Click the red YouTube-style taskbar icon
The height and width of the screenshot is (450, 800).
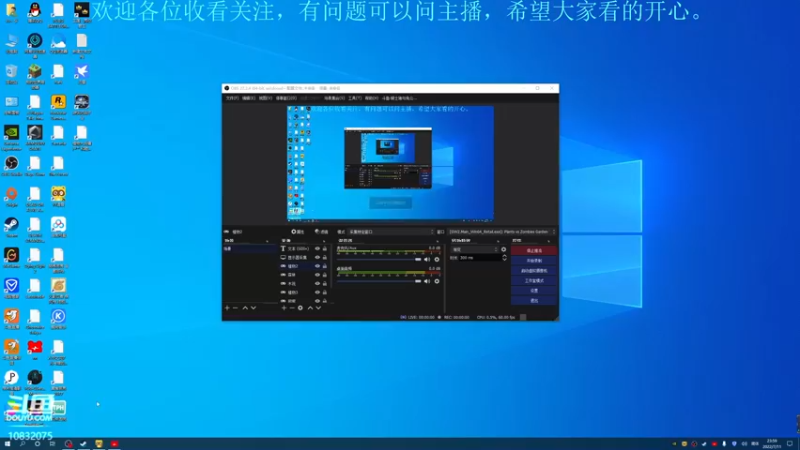pos(114,444)
